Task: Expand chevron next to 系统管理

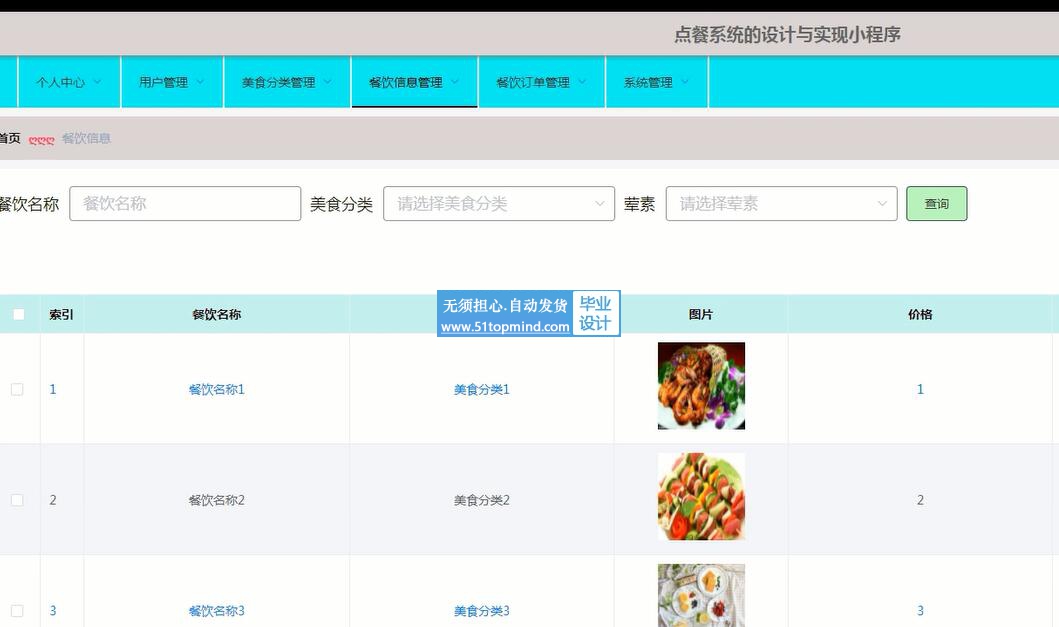Action: [685, 82]
